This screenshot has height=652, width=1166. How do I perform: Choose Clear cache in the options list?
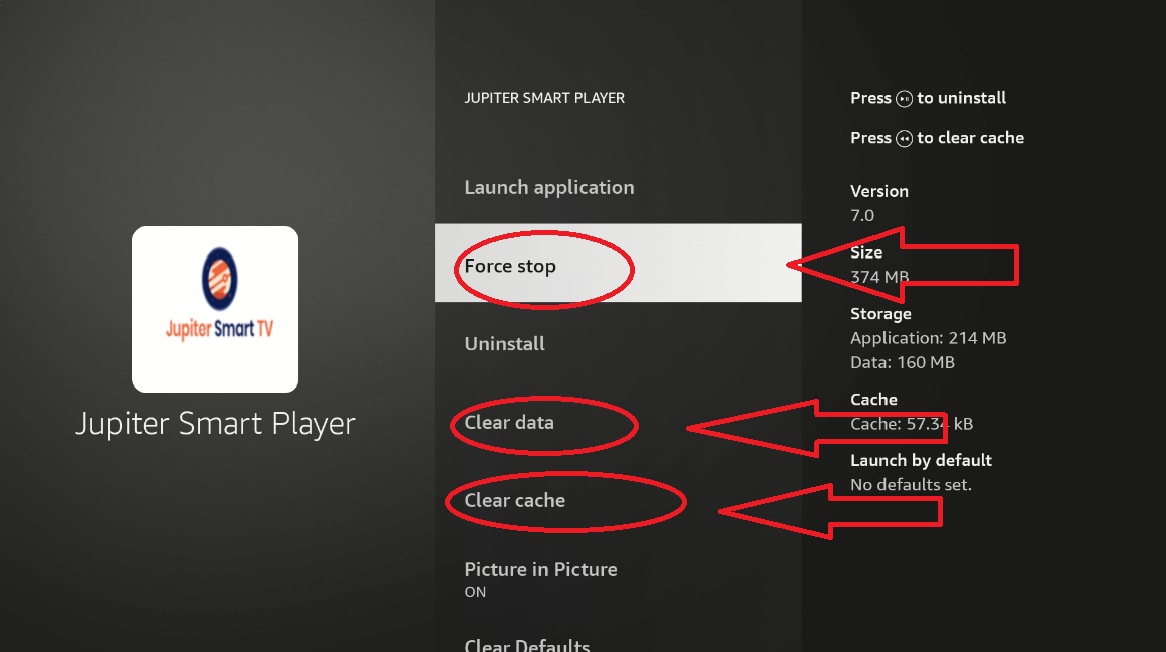click(515, 501)
